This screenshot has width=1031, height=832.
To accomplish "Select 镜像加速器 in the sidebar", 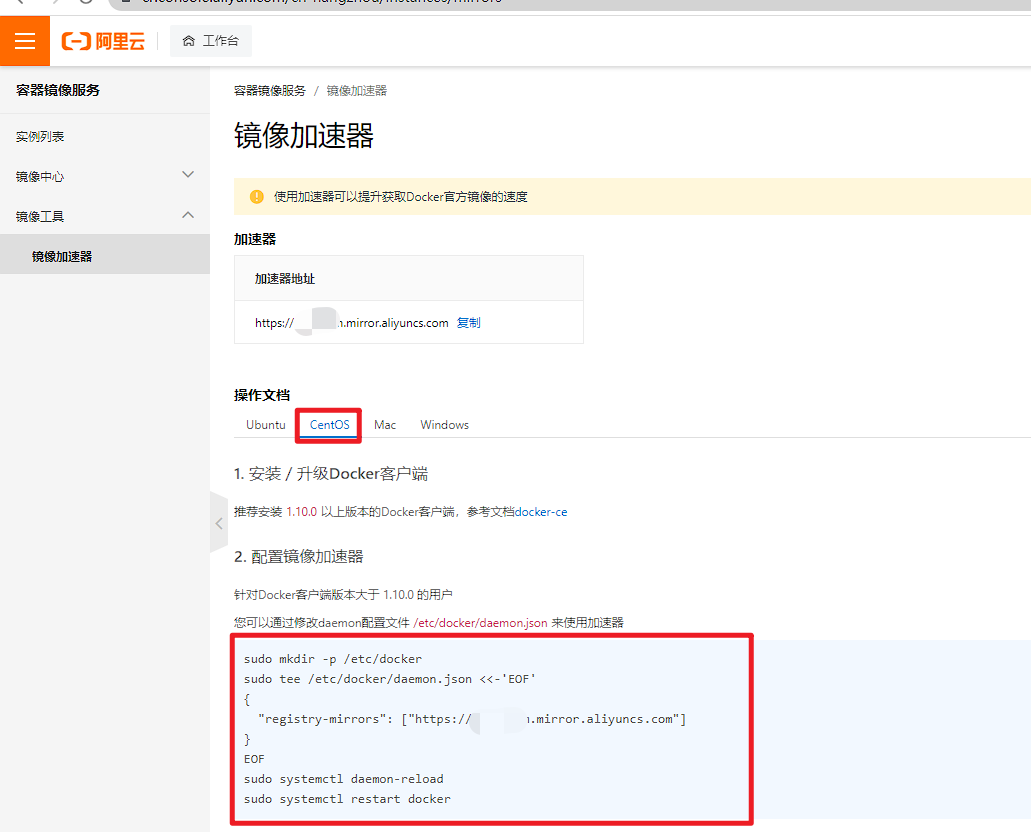I will click(x=105, y=256).
